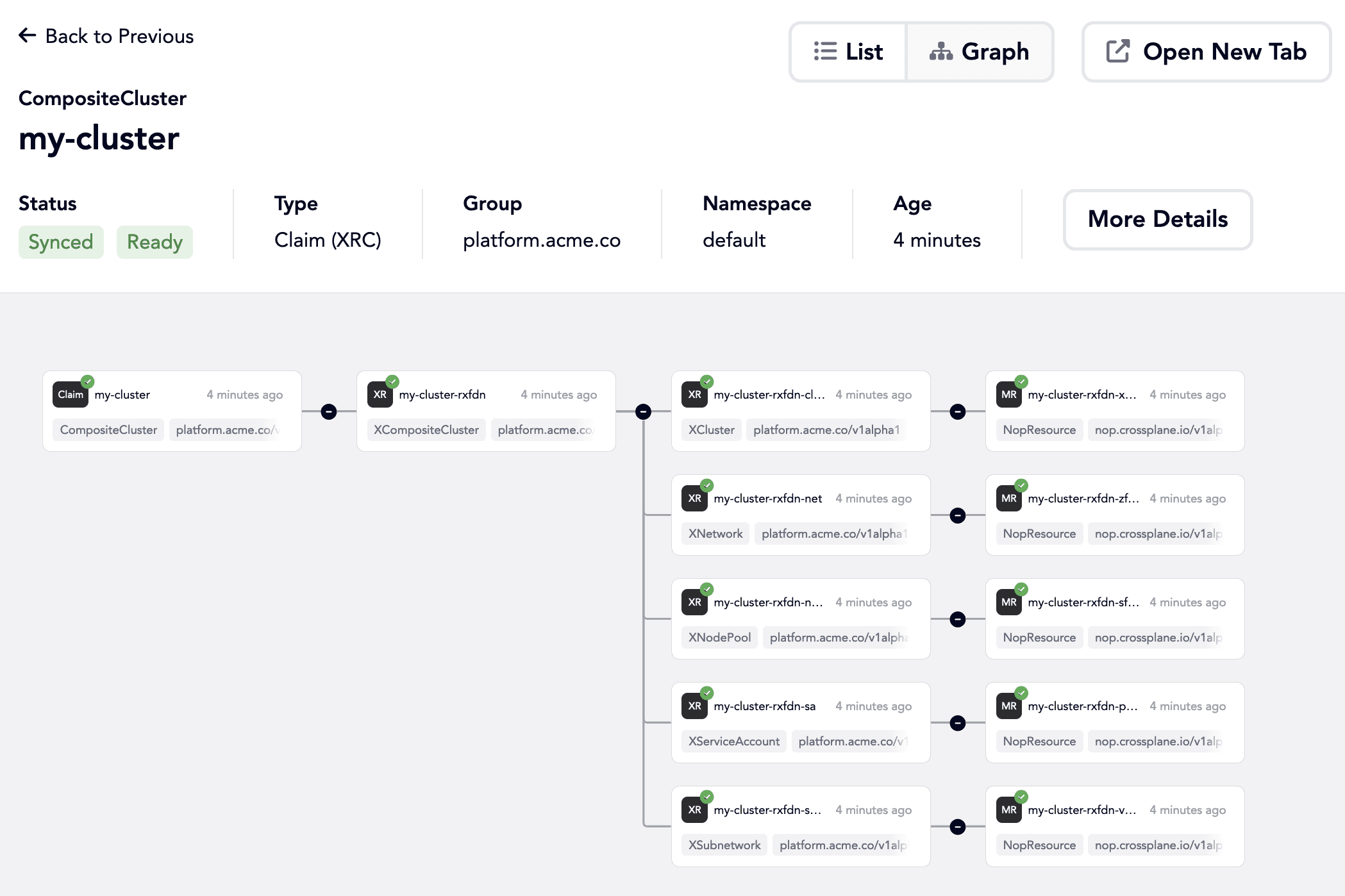The height and width of the screenshot is (896, 1345).
Task: Click the MR badge on my-cluster-rxfdn-v node
Action: click(1008, 810)
